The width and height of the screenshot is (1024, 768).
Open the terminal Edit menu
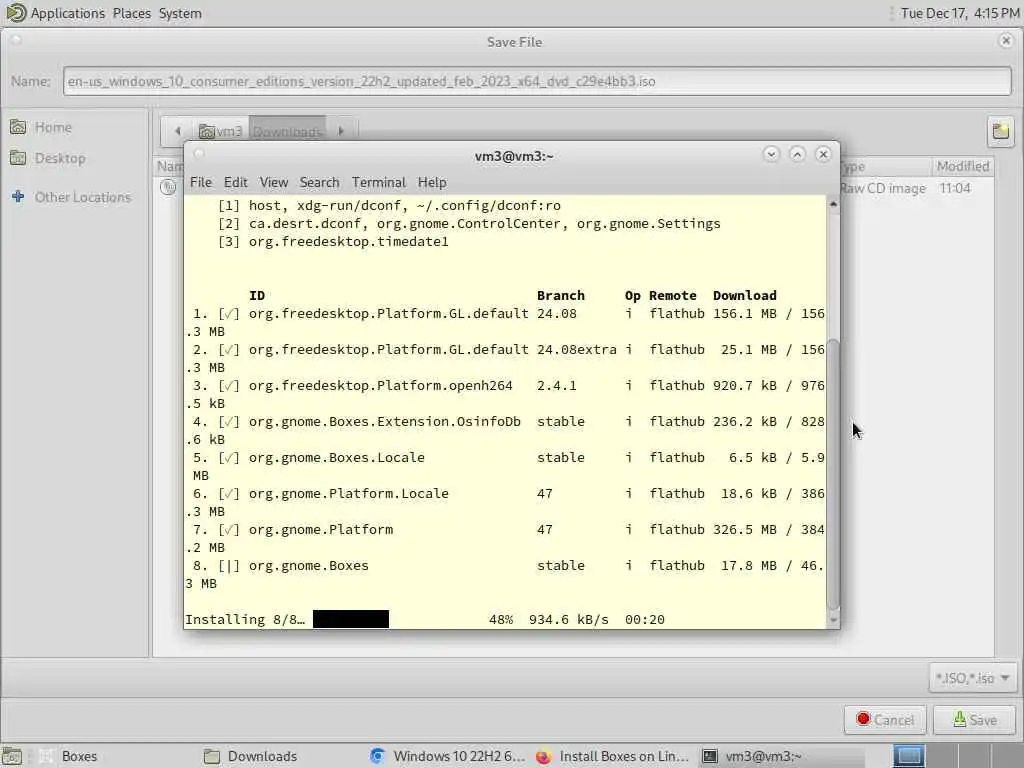pos(235,182)
